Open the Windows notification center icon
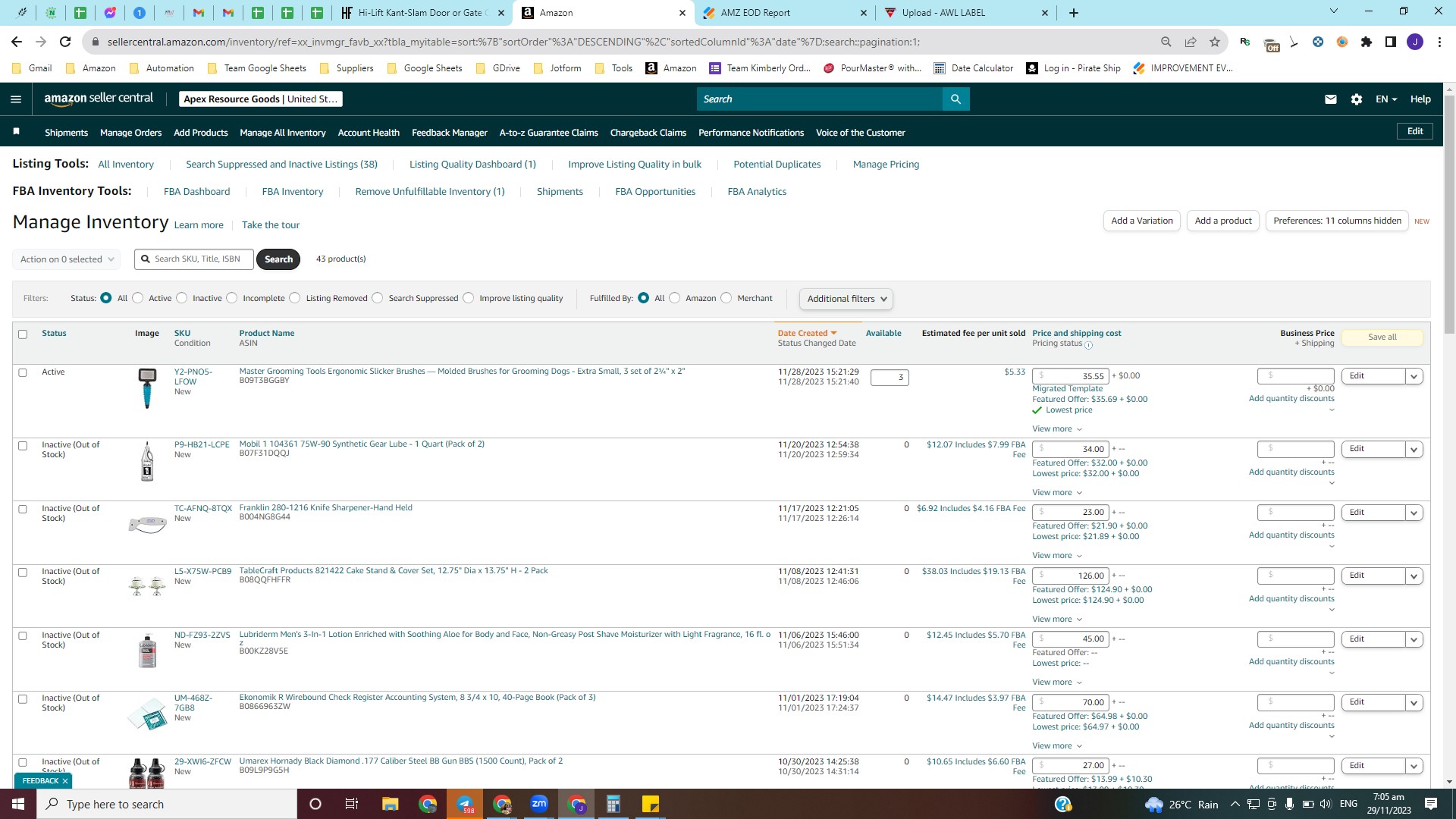The height and width of the screenshot is (819, 1456). pyautogui.click(x=1431, y=804)
